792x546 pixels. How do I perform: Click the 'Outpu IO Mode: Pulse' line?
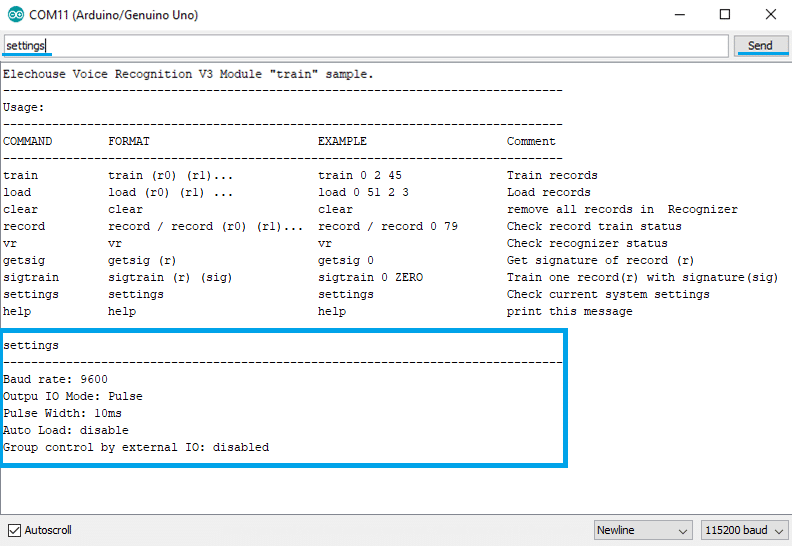pyautogui.click(x=73, y=396)
